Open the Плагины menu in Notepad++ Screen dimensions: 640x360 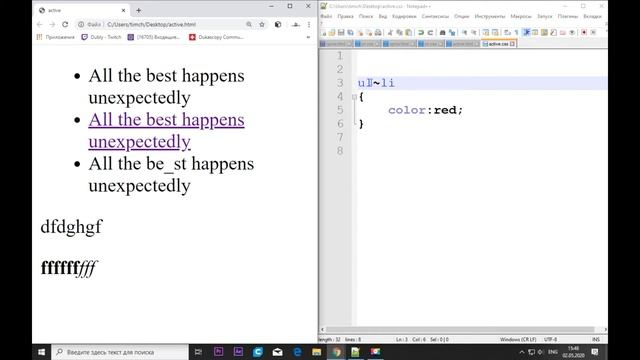[x=568, y=16]
